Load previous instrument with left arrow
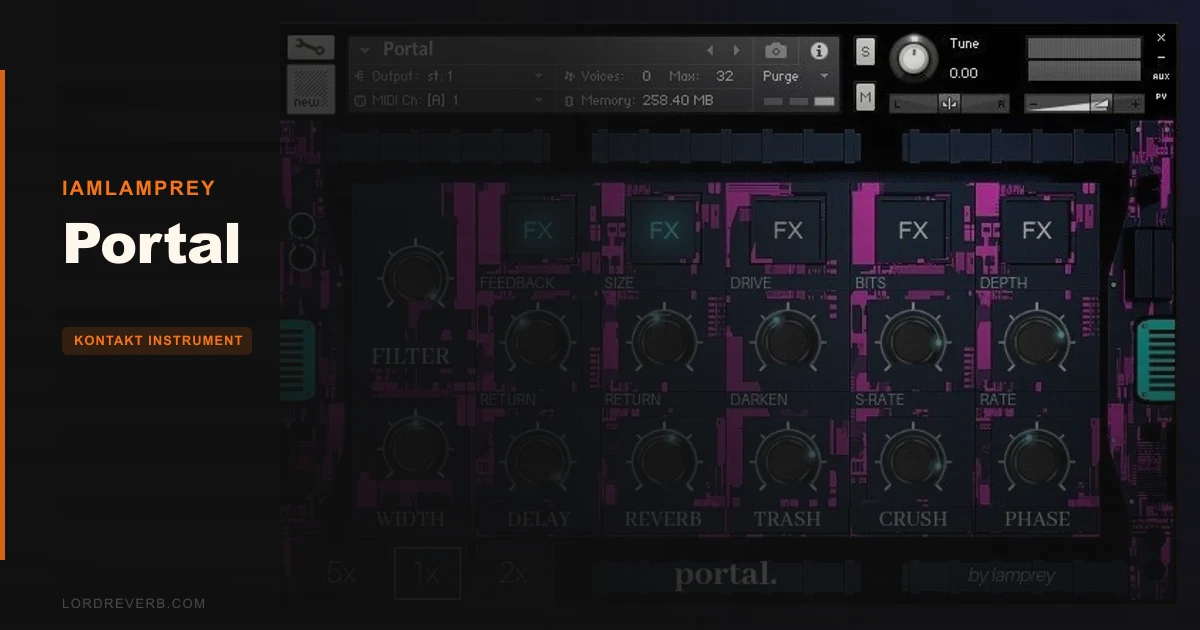The height and width of the screenshot is (630, 1200). click(711, 50)
